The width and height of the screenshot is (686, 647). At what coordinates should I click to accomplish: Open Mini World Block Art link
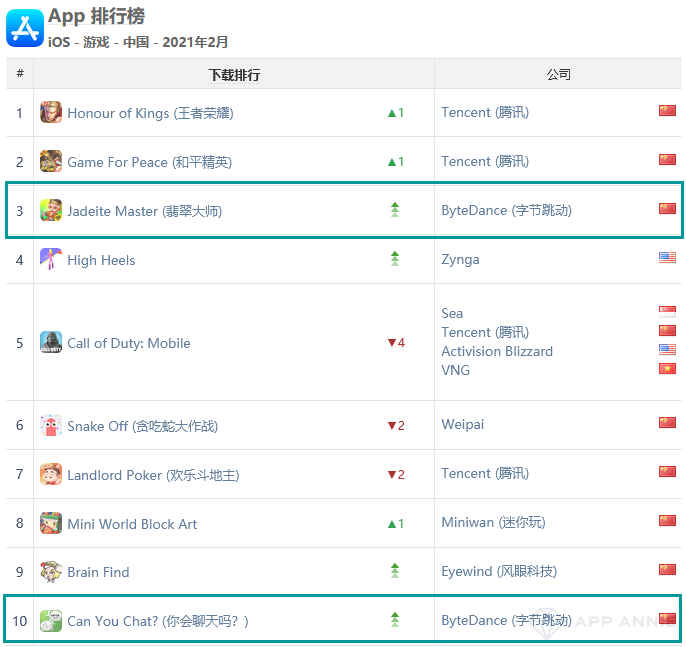point(132,524)
